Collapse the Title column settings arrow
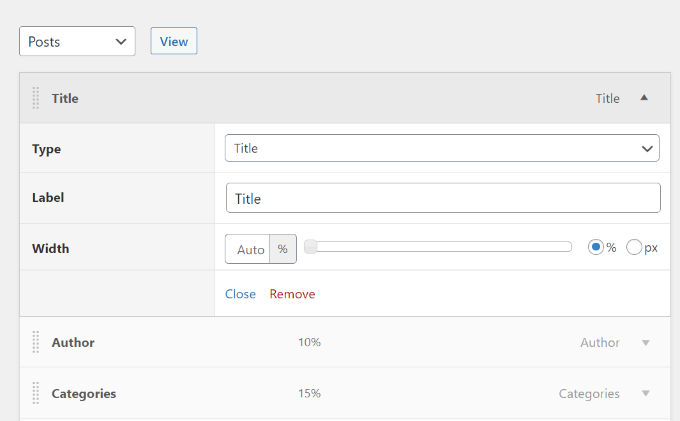680x421 pixels. pos(644,98)
